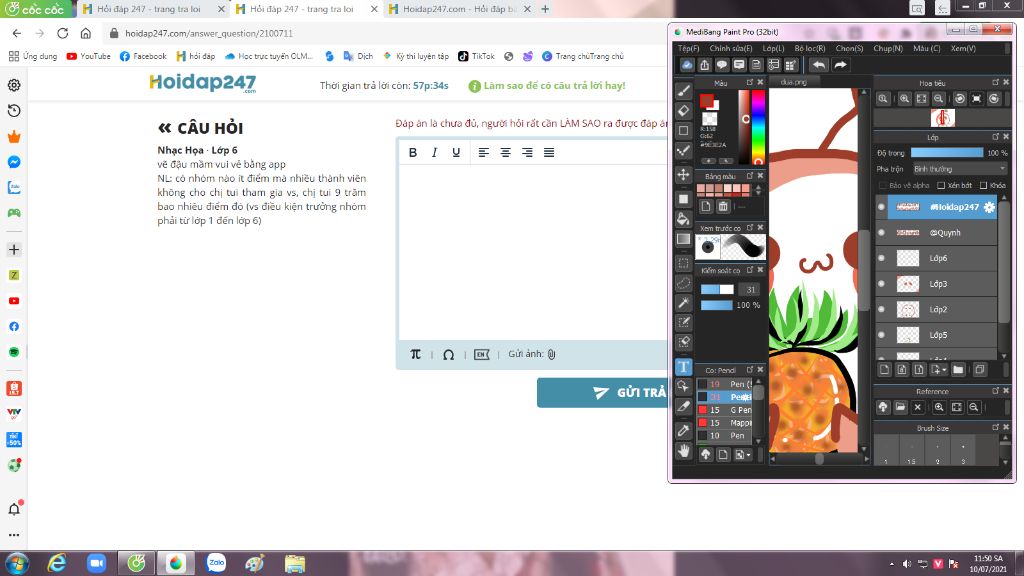The height and width of the screenshot is (576, 1024).
Task: Select the Bucket fill tool
Action: 684,219
